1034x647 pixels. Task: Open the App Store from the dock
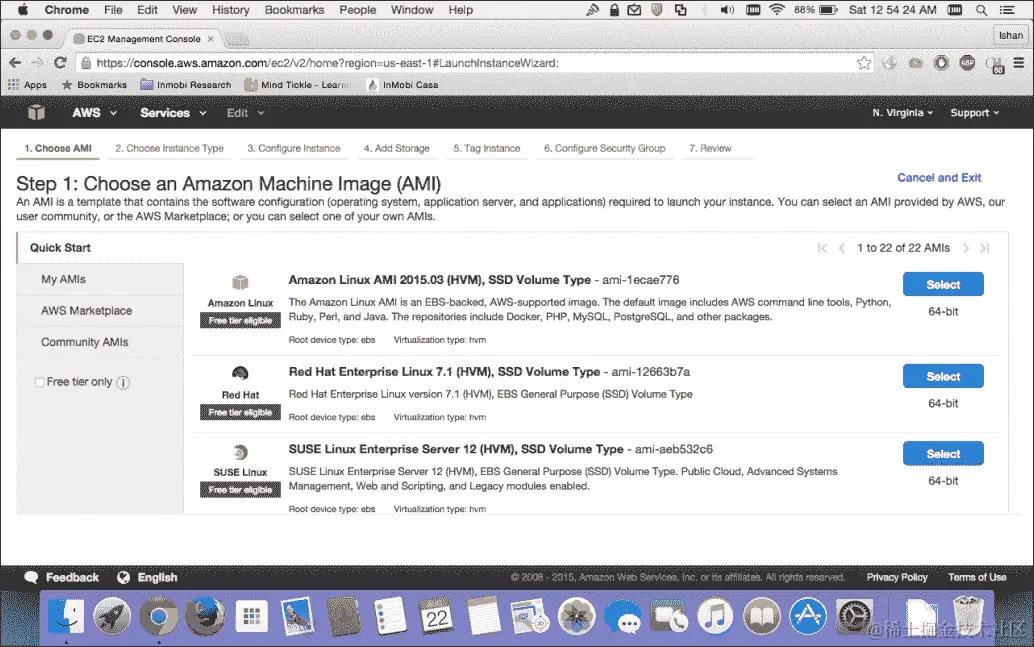[808, 617]
